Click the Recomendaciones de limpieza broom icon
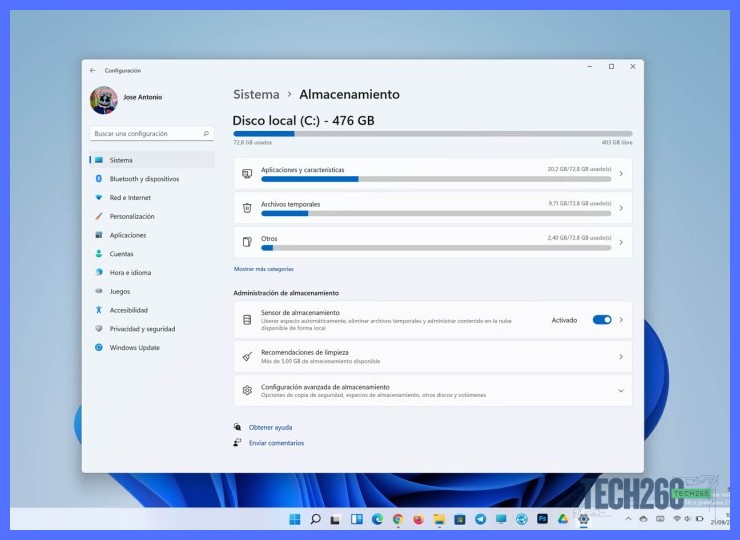Viewport: 740px width, 540px height. (247, 356)
